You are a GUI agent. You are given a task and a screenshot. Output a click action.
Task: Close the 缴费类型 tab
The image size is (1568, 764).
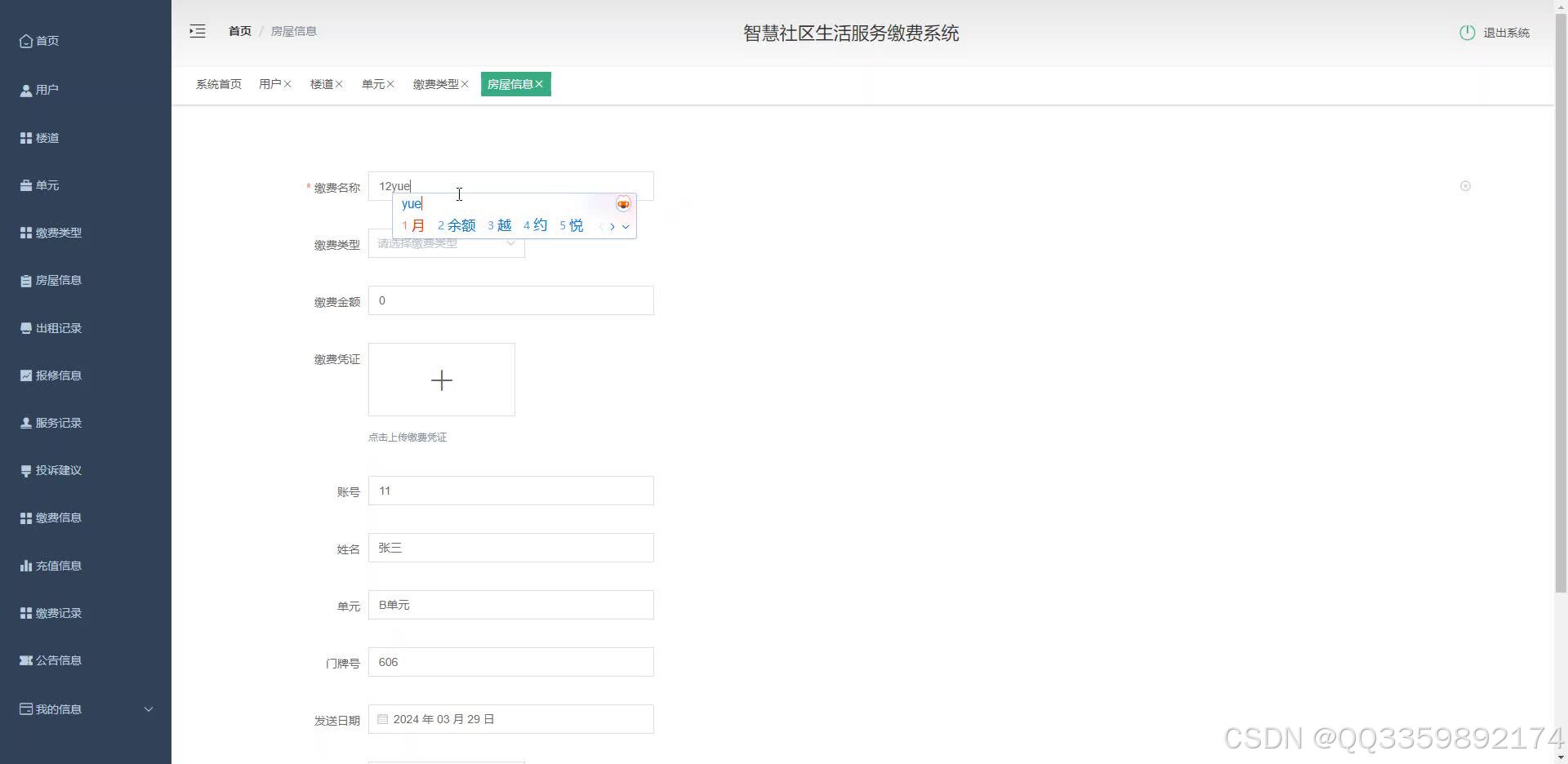tap(465, 84)
